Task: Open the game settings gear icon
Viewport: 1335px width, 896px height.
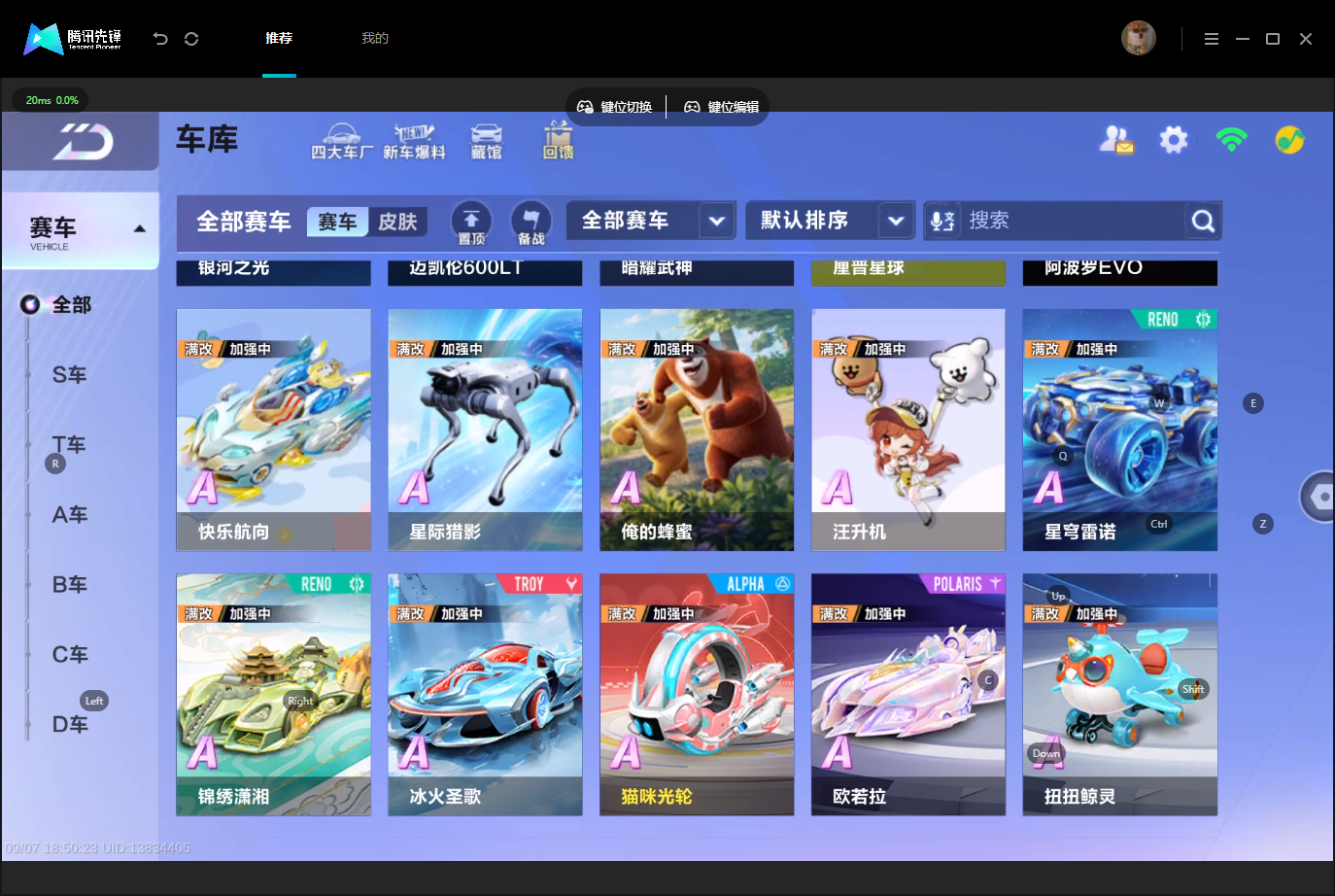Action: (x=1174, y=140)
